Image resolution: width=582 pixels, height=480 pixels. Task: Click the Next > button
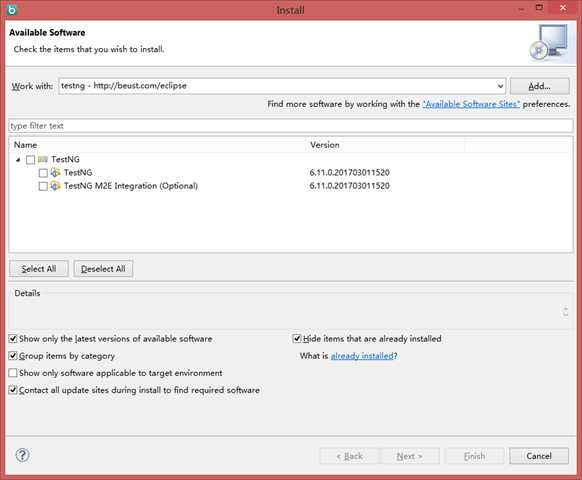coord(409,456)
